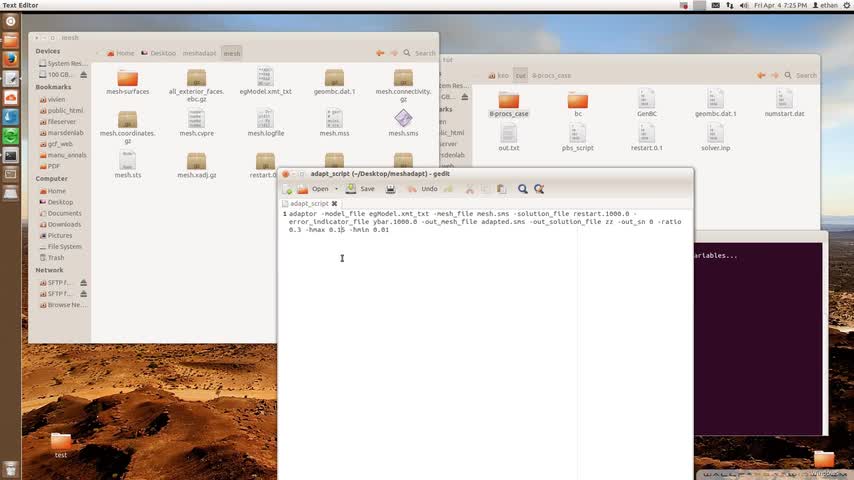
Task: Open the public_html bookmark in mesh window
Action: click(62, 111)
